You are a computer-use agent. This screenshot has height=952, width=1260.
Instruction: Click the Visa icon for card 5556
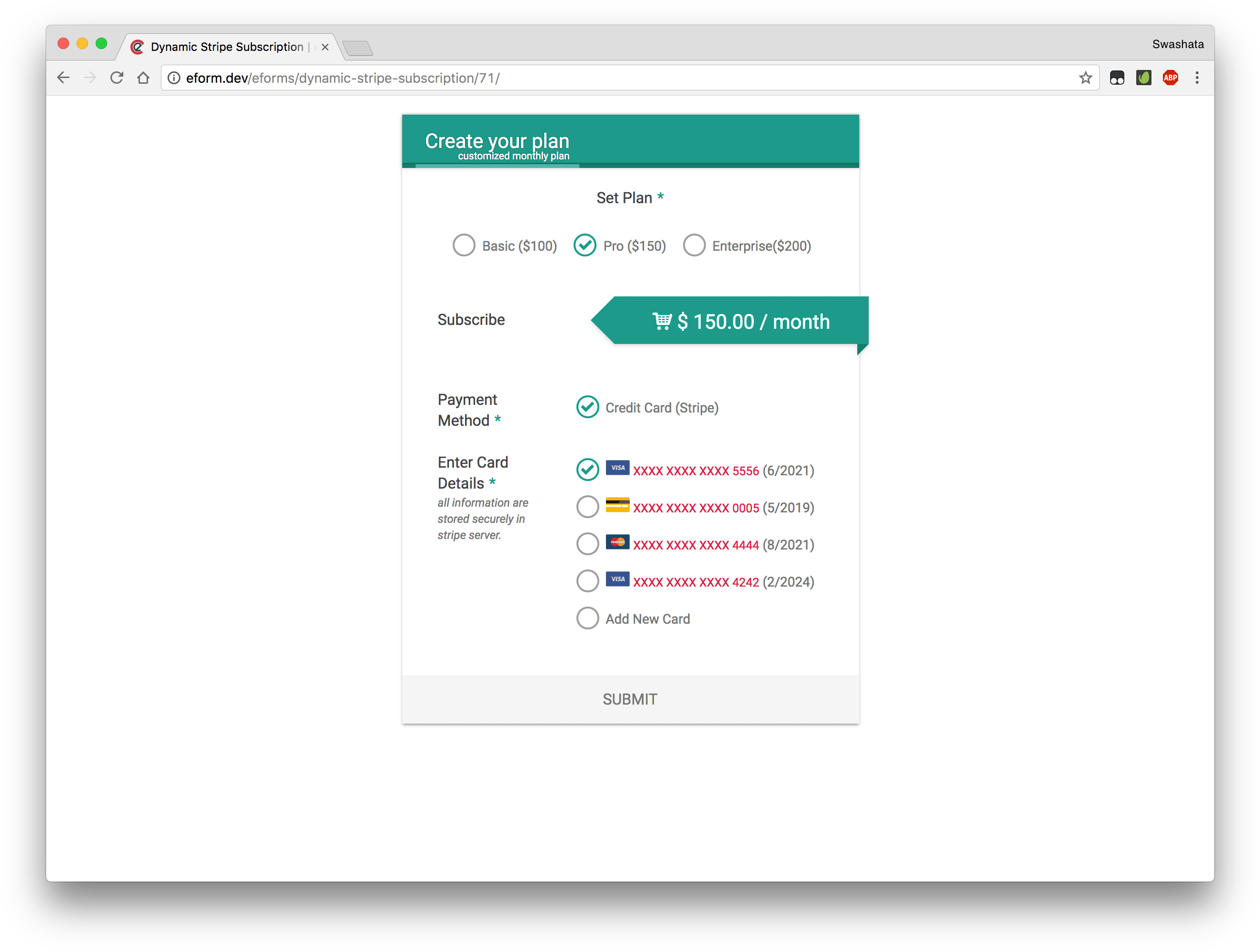[x=617, y=468]
